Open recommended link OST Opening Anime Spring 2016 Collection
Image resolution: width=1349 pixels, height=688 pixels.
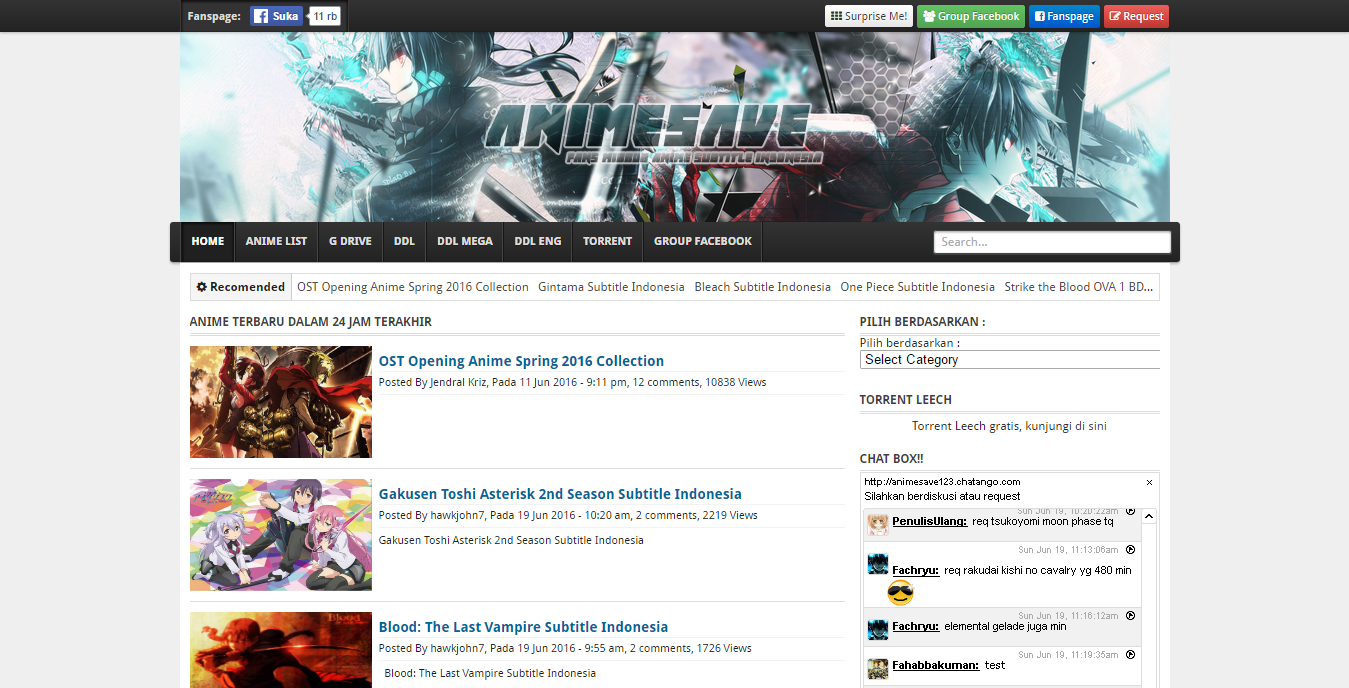(413, 287)
